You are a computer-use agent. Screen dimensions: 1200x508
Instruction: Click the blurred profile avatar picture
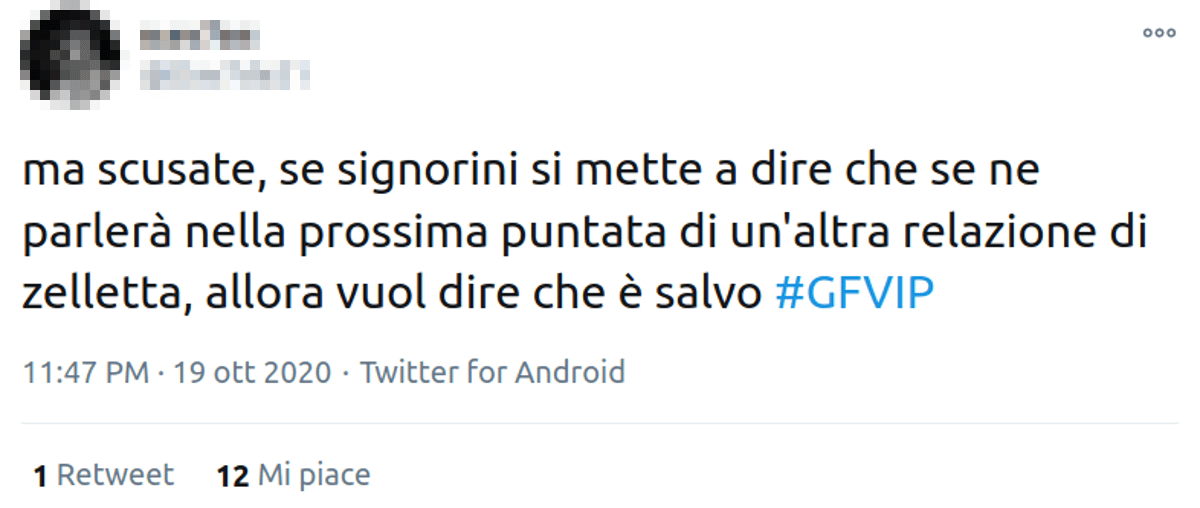tap(71, 53)
